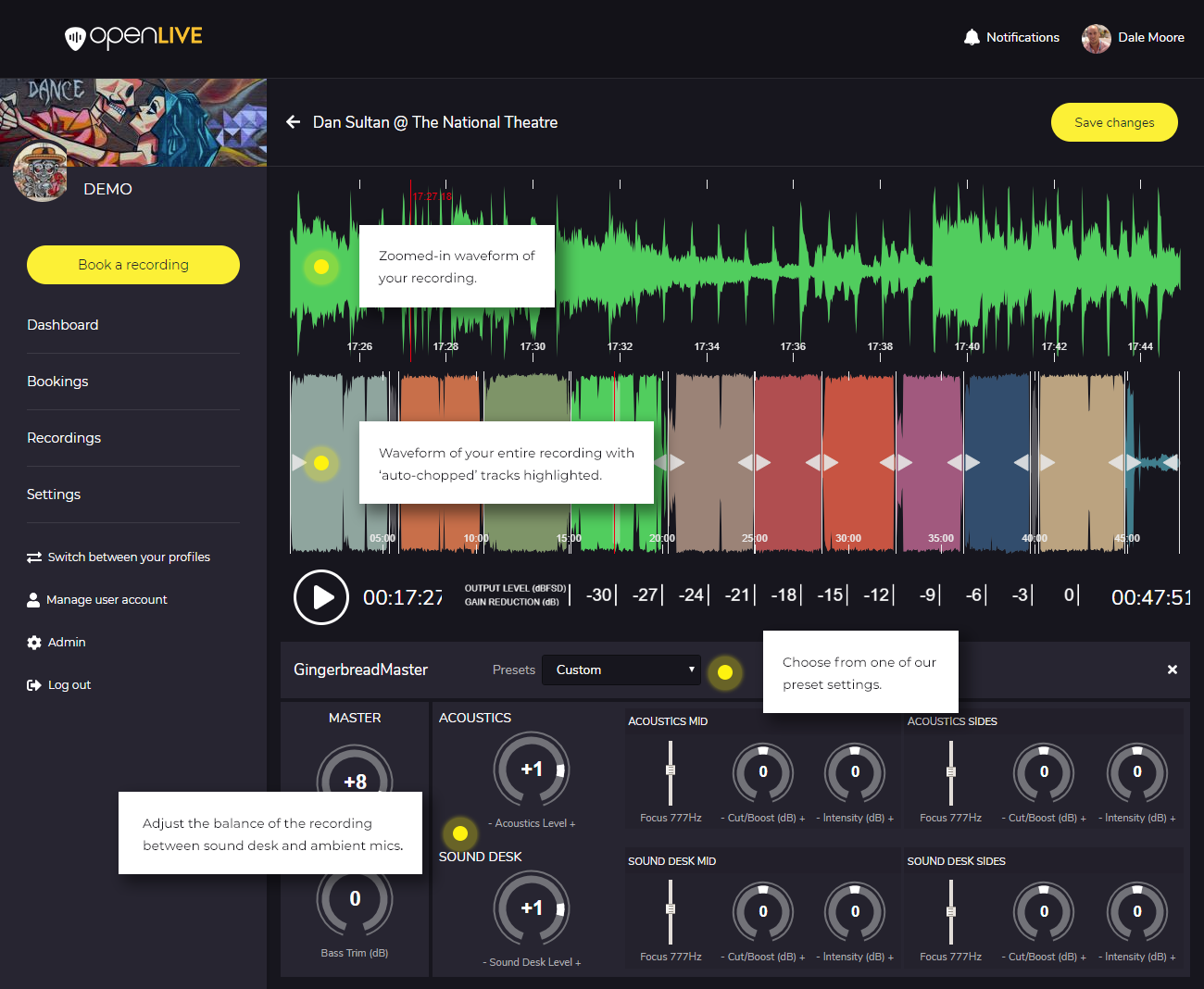Click the Log out icon

32,684
